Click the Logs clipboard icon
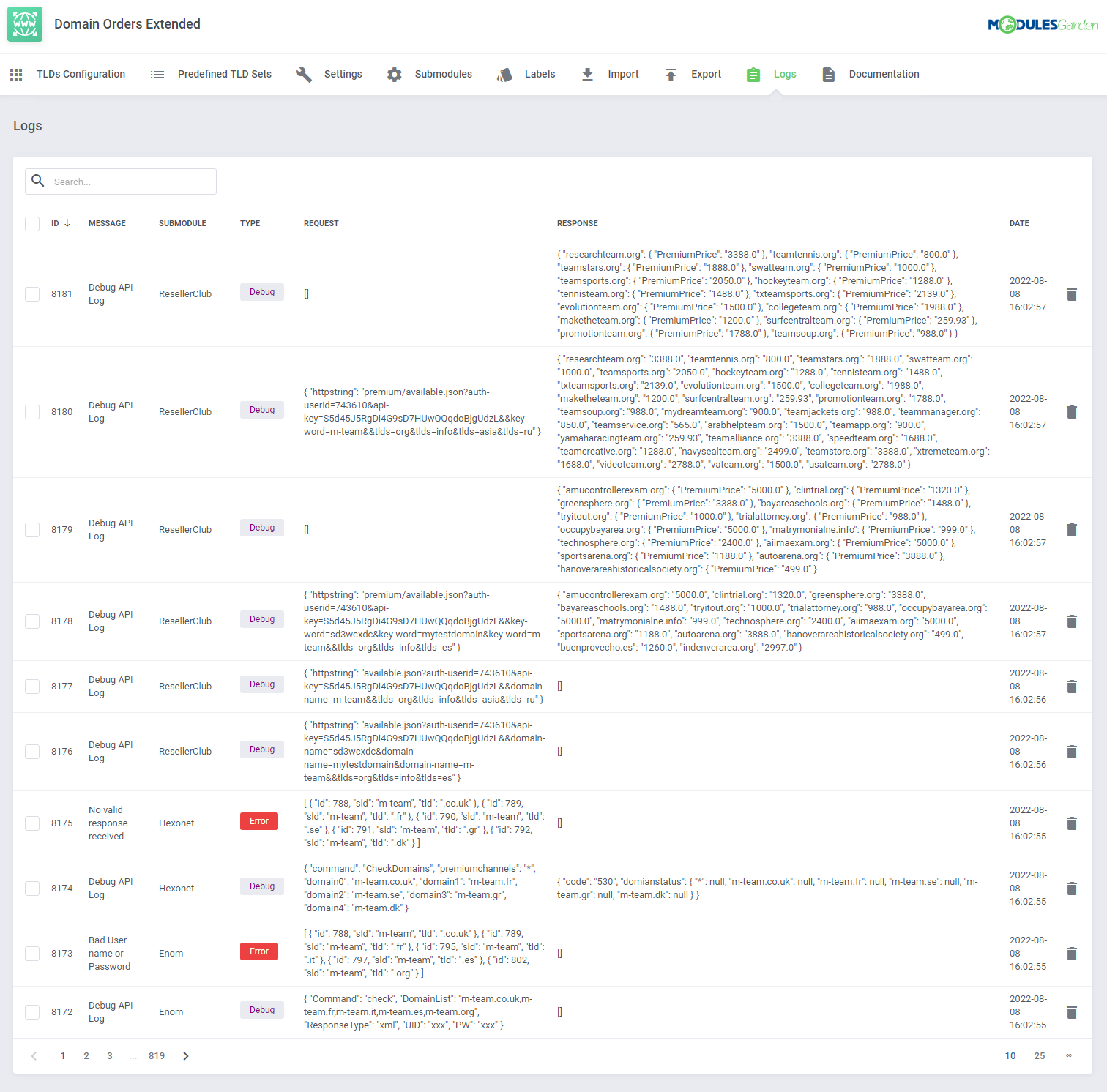 tap(753, 75)
